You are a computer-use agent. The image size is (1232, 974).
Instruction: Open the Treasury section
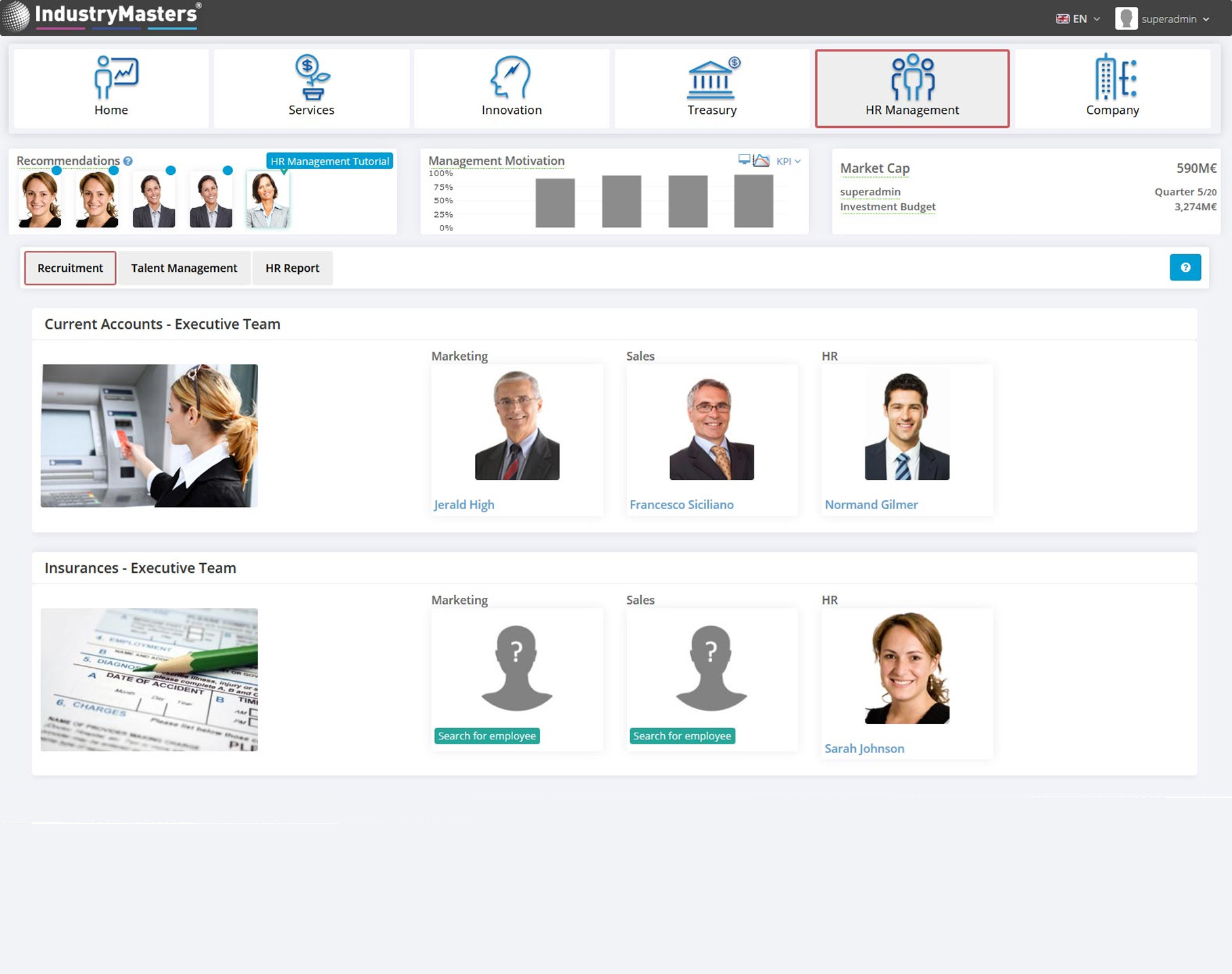(712, 88)
